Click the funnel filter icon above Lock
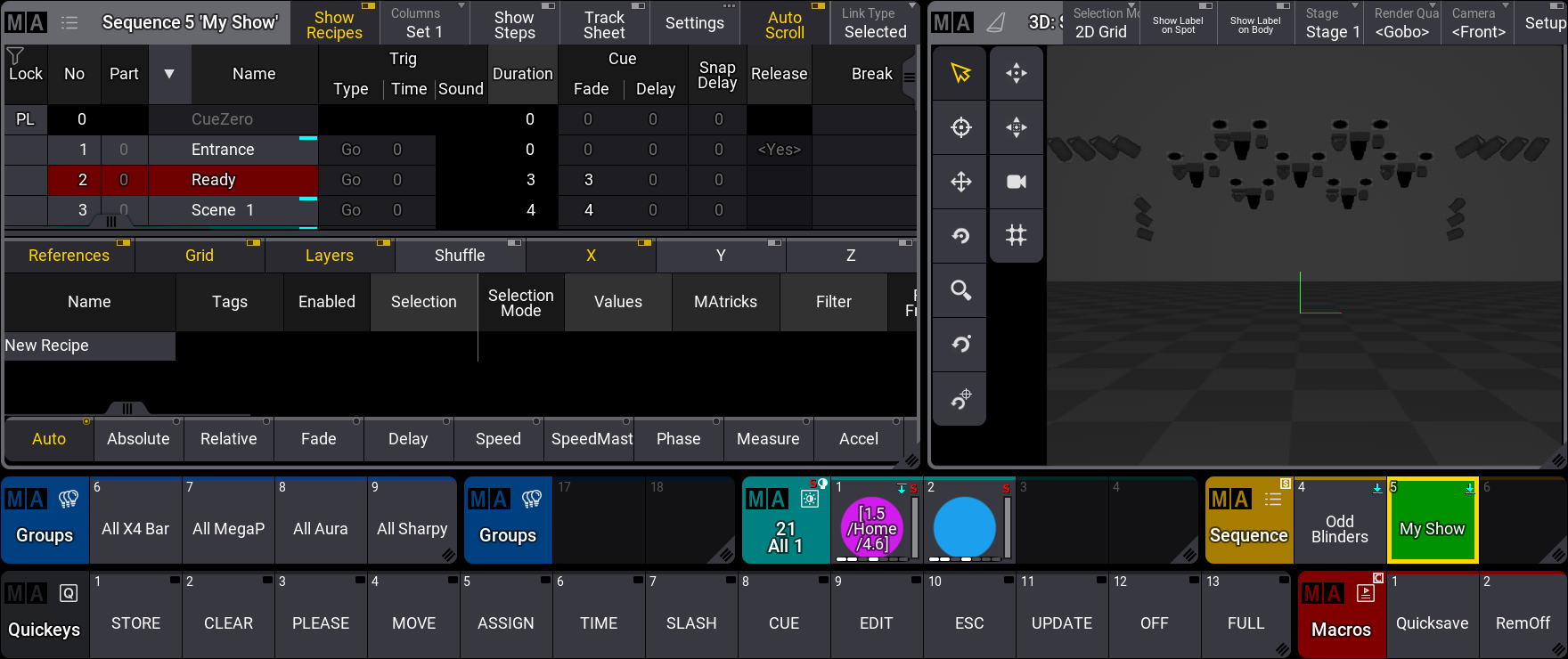 point(15,56)
